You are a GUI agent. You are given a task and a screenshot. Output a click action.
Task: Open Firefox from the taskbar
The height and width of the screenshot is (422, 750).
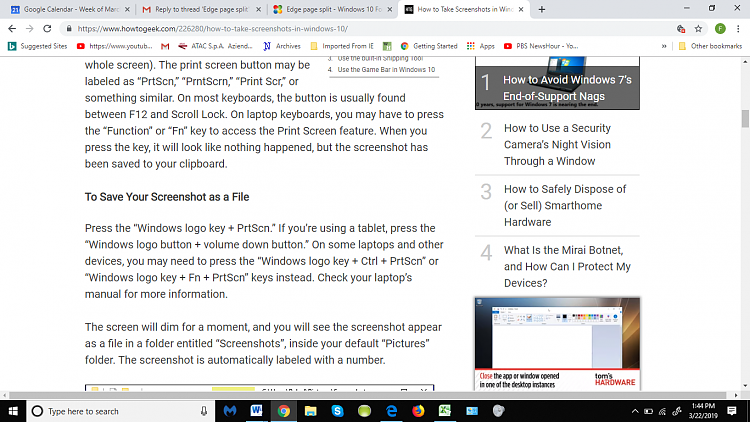point(418,411)
